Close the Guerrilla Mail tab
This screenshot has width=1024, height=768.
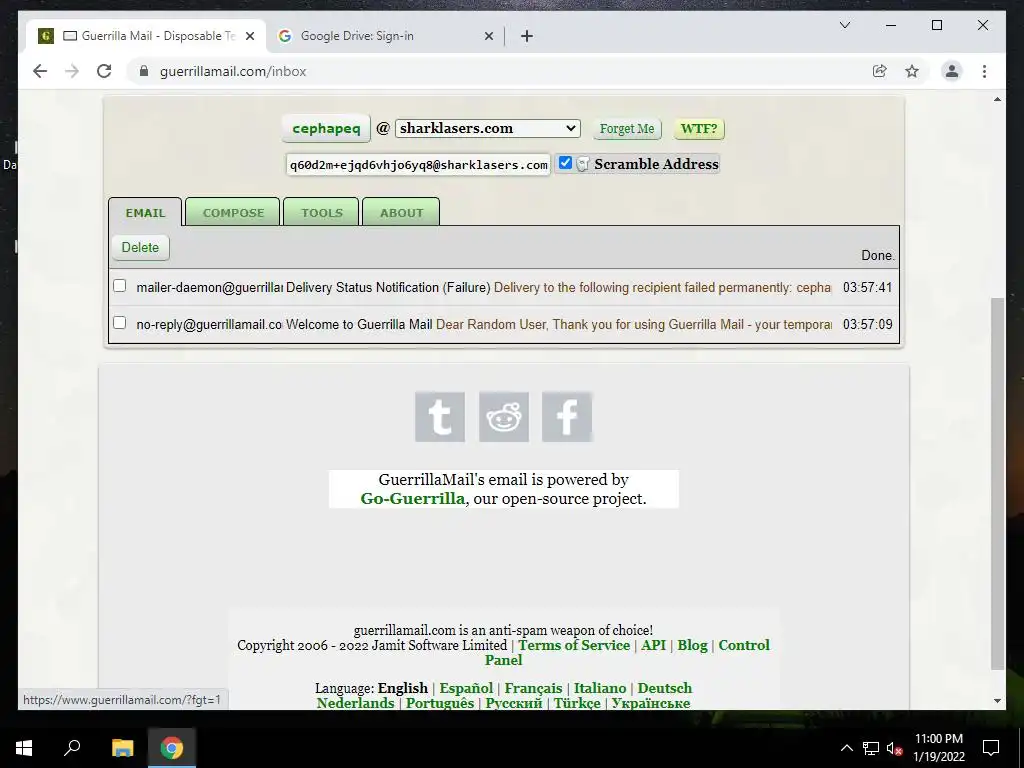pyautogui.click(x=249, y=36)
